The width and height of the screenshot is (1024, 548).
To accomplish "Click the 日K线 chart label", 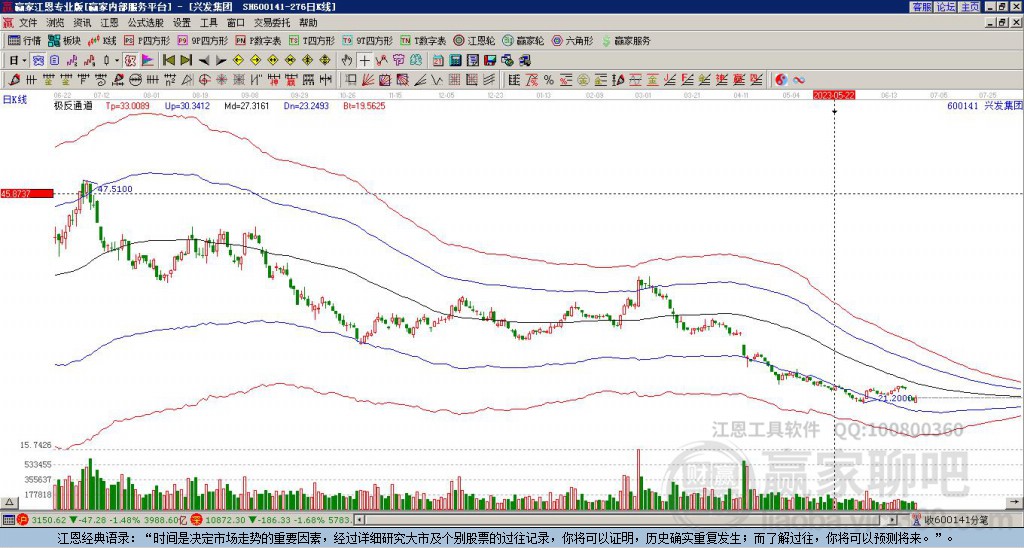I will (x=14, y=99).
